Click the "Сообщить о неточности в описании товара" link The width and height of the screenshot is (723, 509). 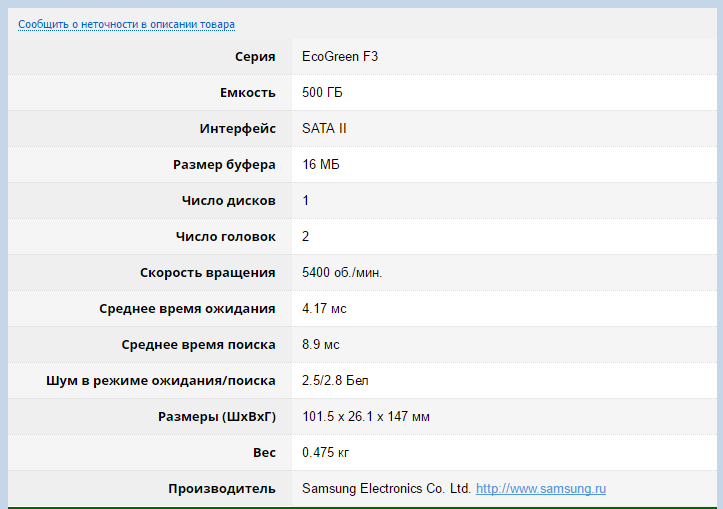(x=126, y=24)
